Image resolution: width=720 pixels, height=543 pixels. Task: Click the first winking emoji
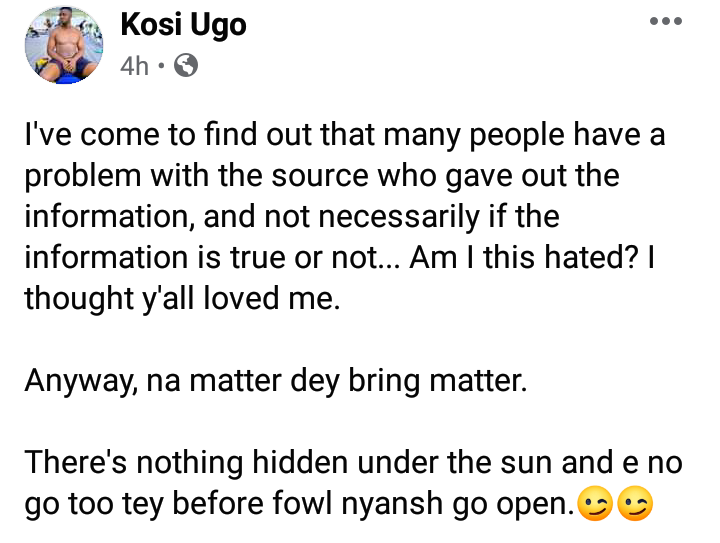pyautogui.click(x=595, y=504)
